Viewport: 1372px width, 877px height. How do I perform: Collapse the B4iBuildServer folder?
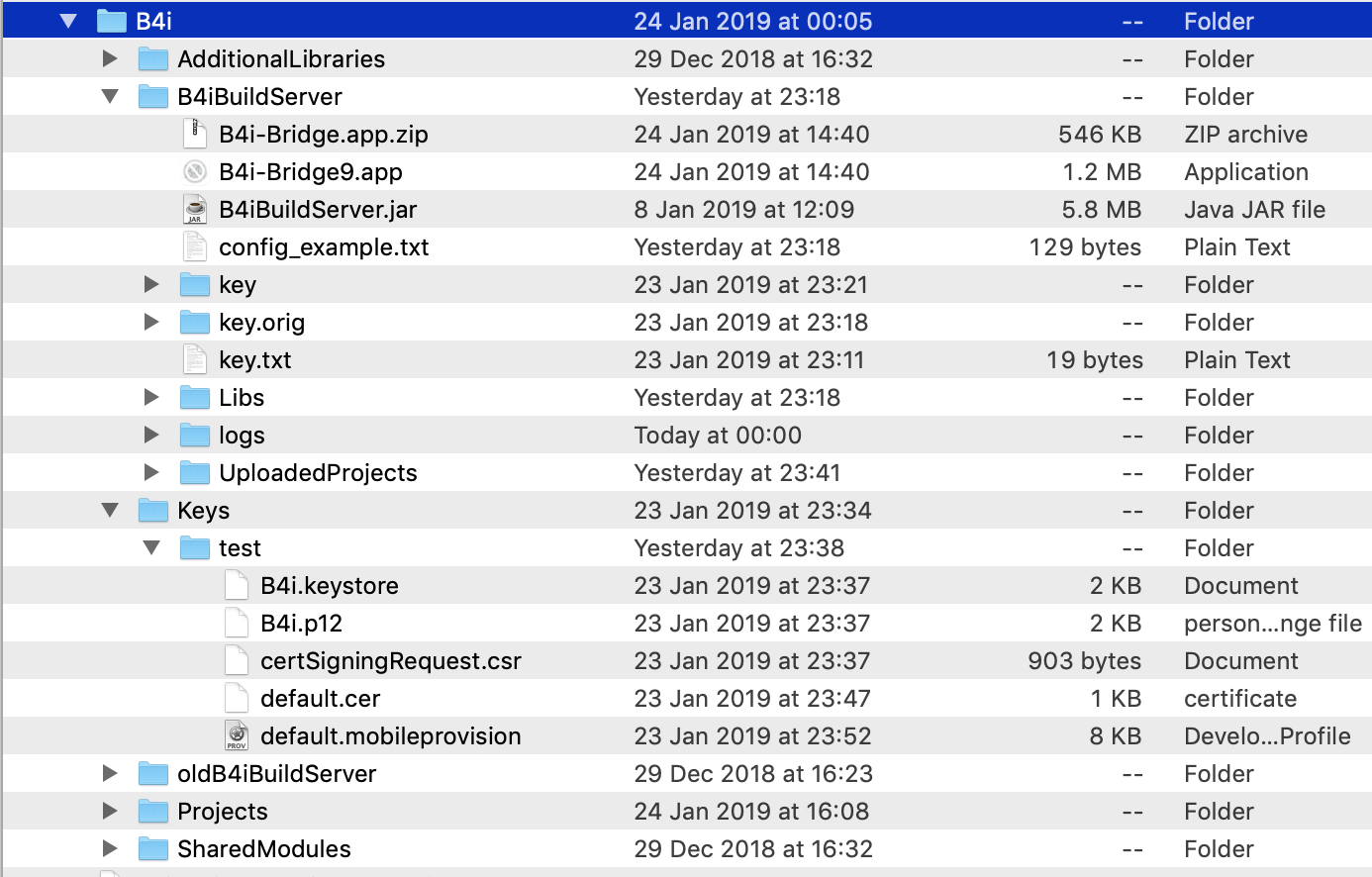click(x=110, y=97)
